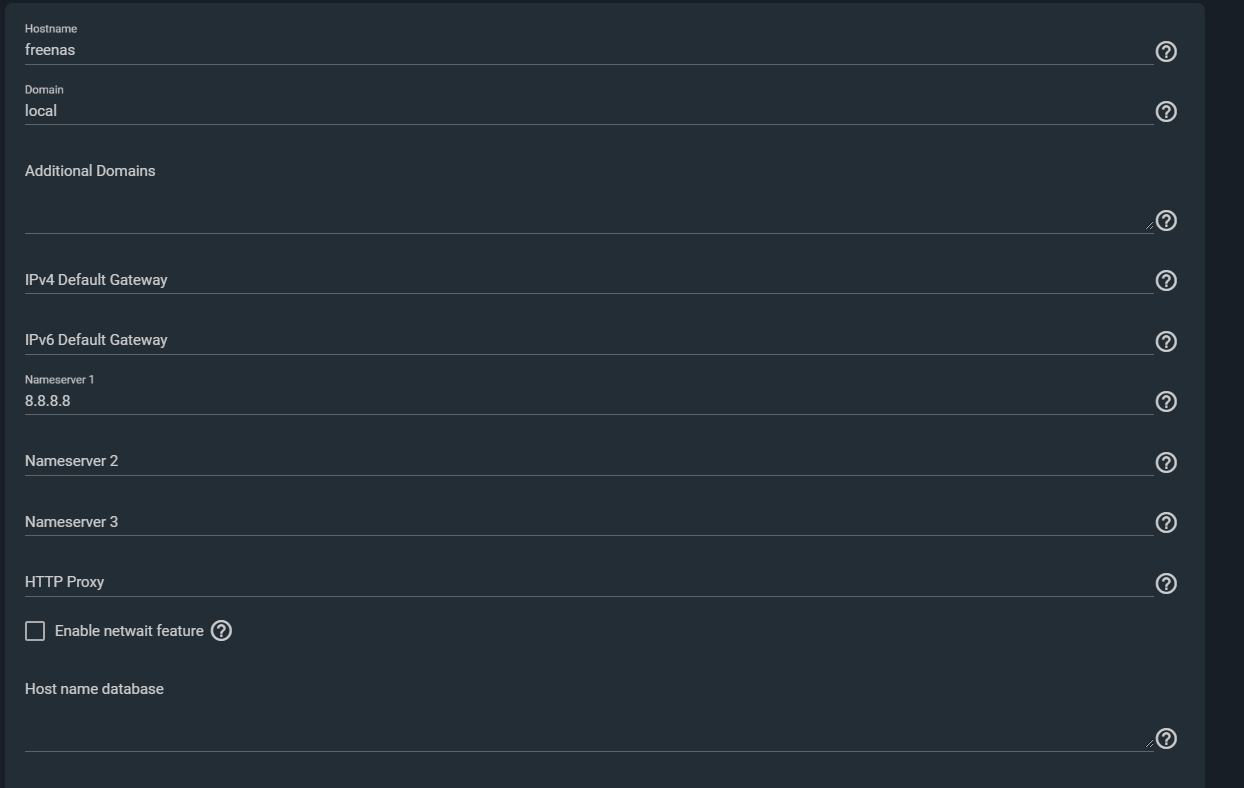Click the Additional Domains text area
Viewport: 1244px width, 788px height.
pos(580,212)
